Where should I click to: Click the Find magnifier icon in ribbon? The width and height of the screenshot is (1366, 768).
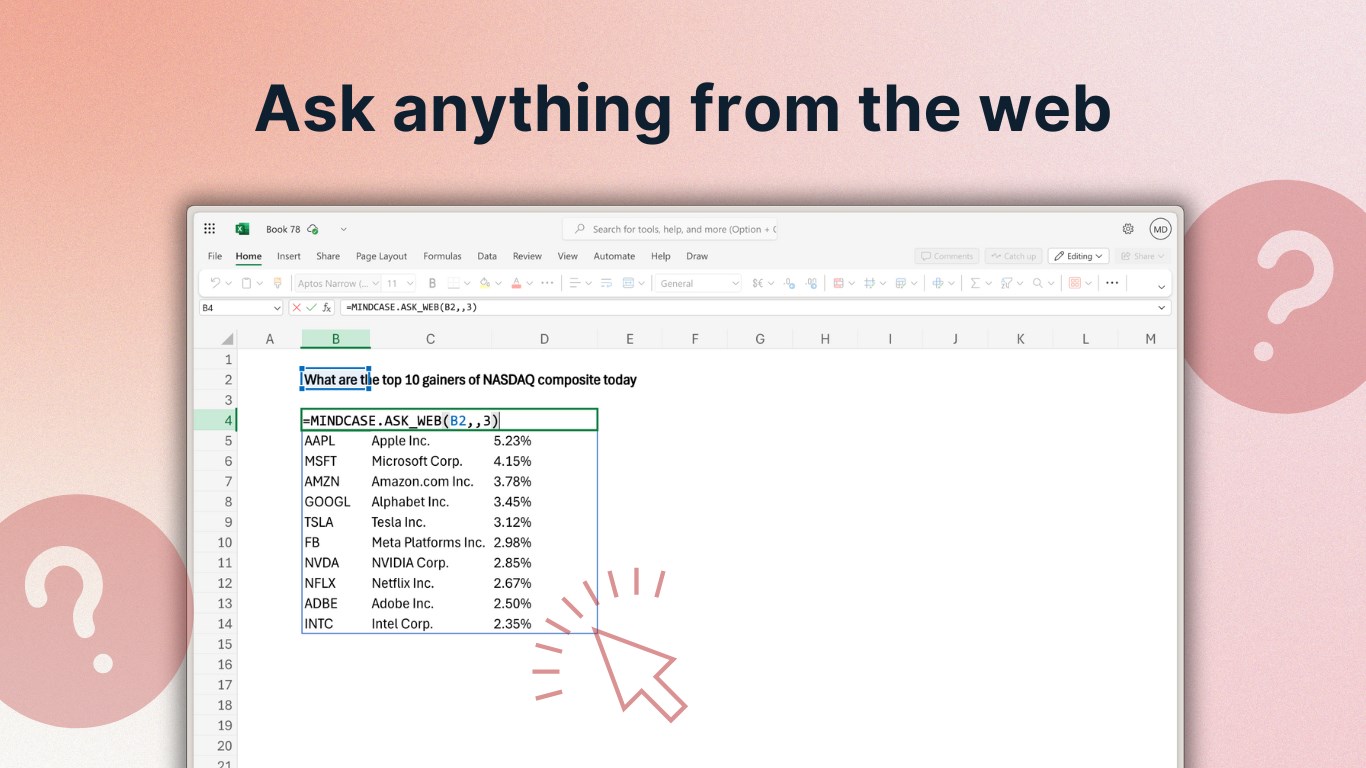coord(1037,283)
